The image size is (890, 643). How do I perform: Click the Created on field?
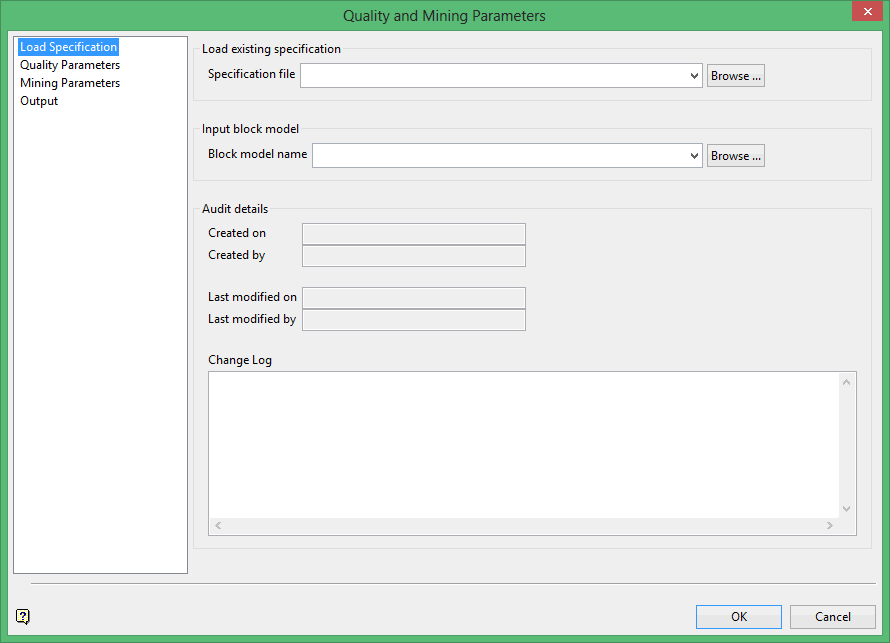[413, 234]
